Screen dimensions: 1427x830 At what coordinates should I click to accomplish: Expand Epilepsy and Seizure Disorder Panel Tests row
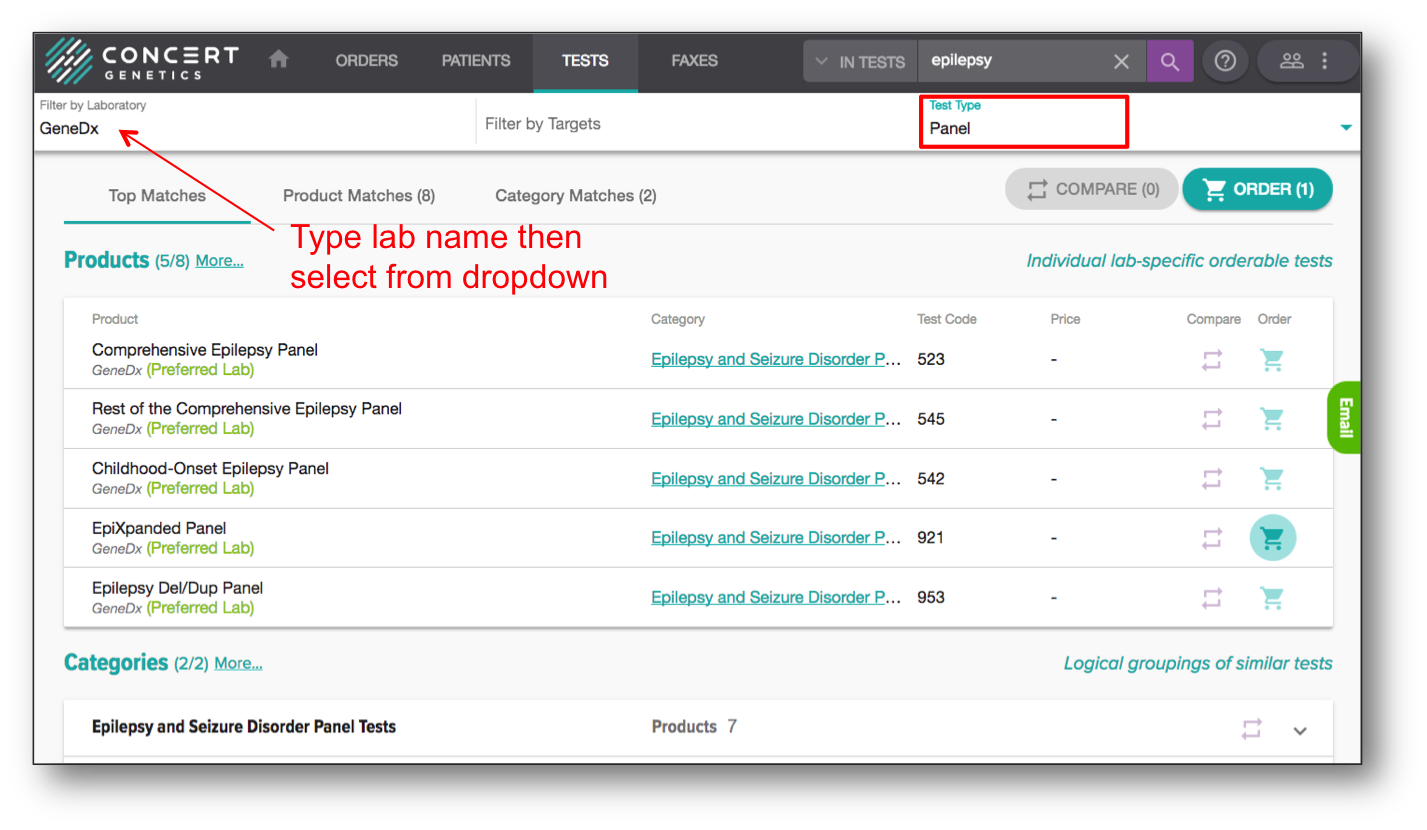[x=1300, y=730]
